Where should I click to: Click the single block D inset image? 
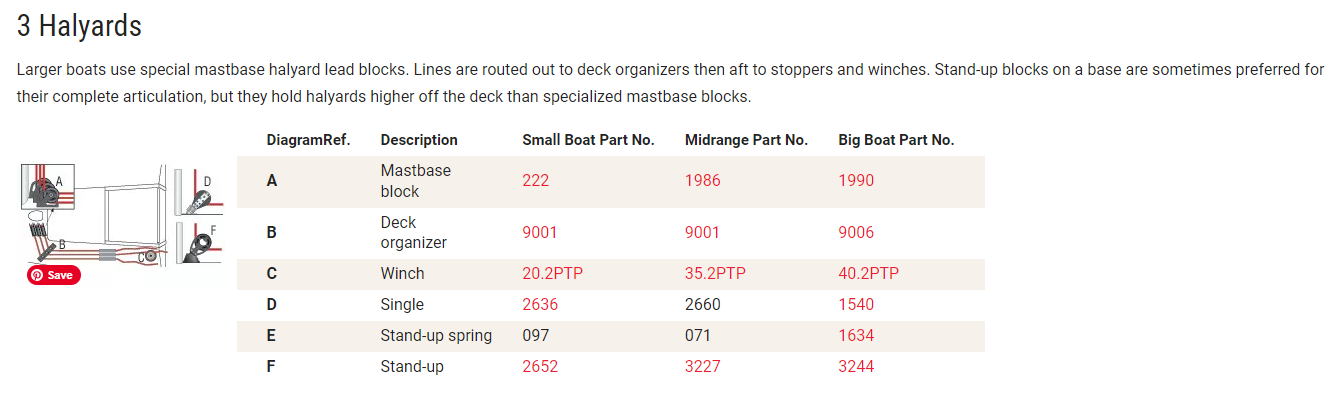198,192
